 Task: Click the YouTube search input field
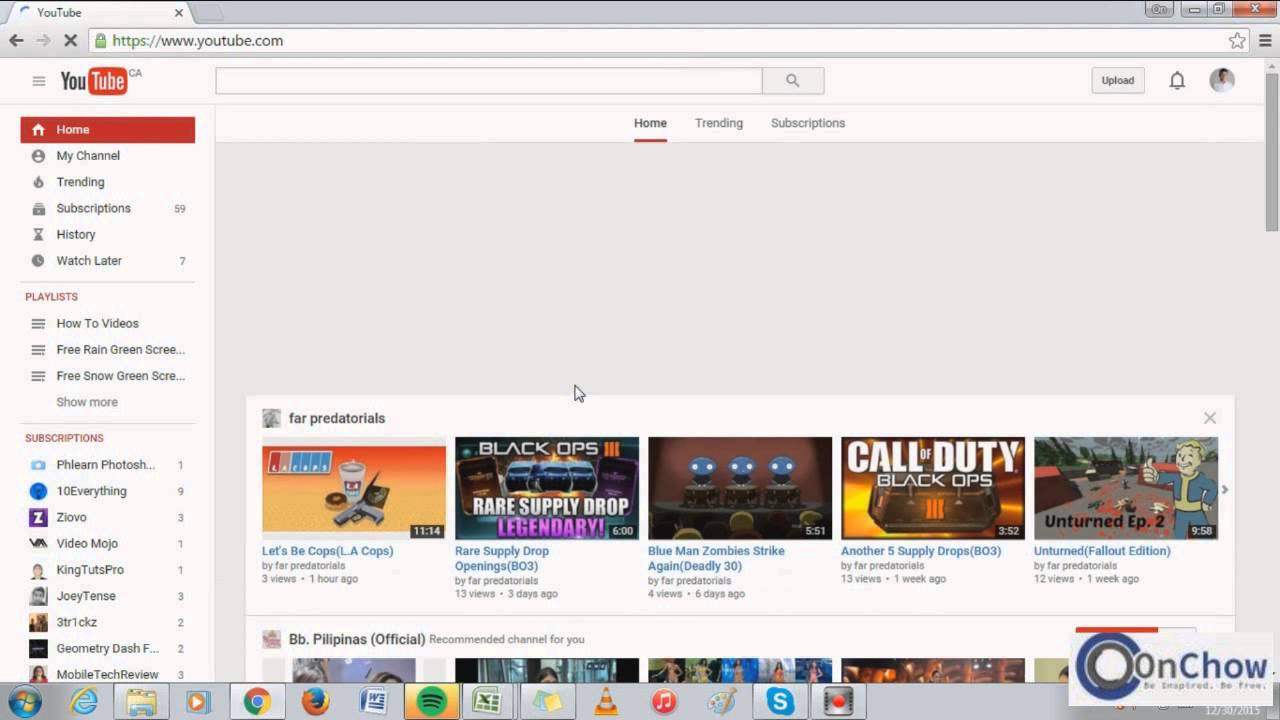(x=489, y=81)
